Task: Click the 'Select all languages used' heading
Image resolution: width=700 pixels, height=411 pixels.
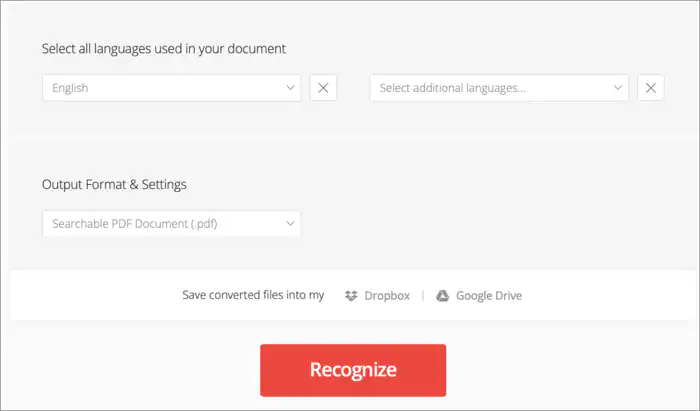Action: pos(168,48)
